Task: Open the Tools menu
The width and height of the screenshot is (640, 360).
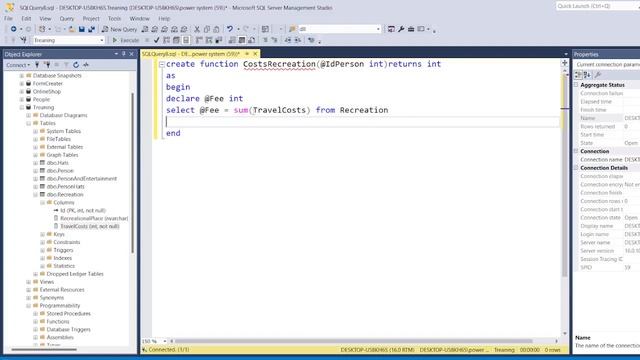Action: click(114, 18)
